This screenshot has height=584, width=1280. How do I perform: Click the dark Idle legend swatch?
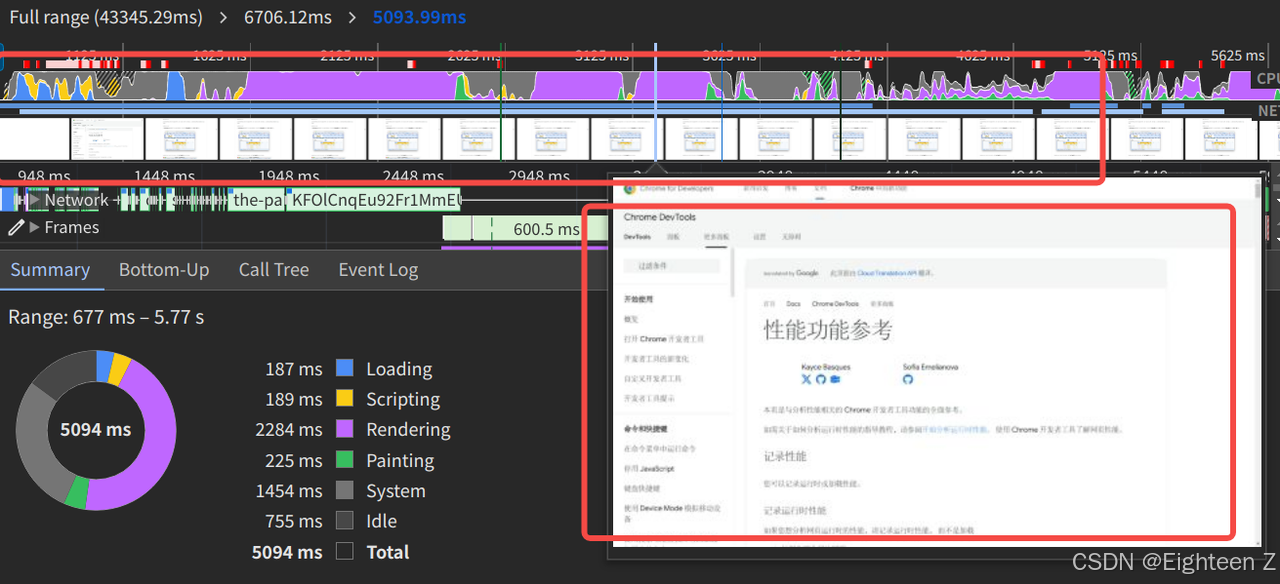345,520
